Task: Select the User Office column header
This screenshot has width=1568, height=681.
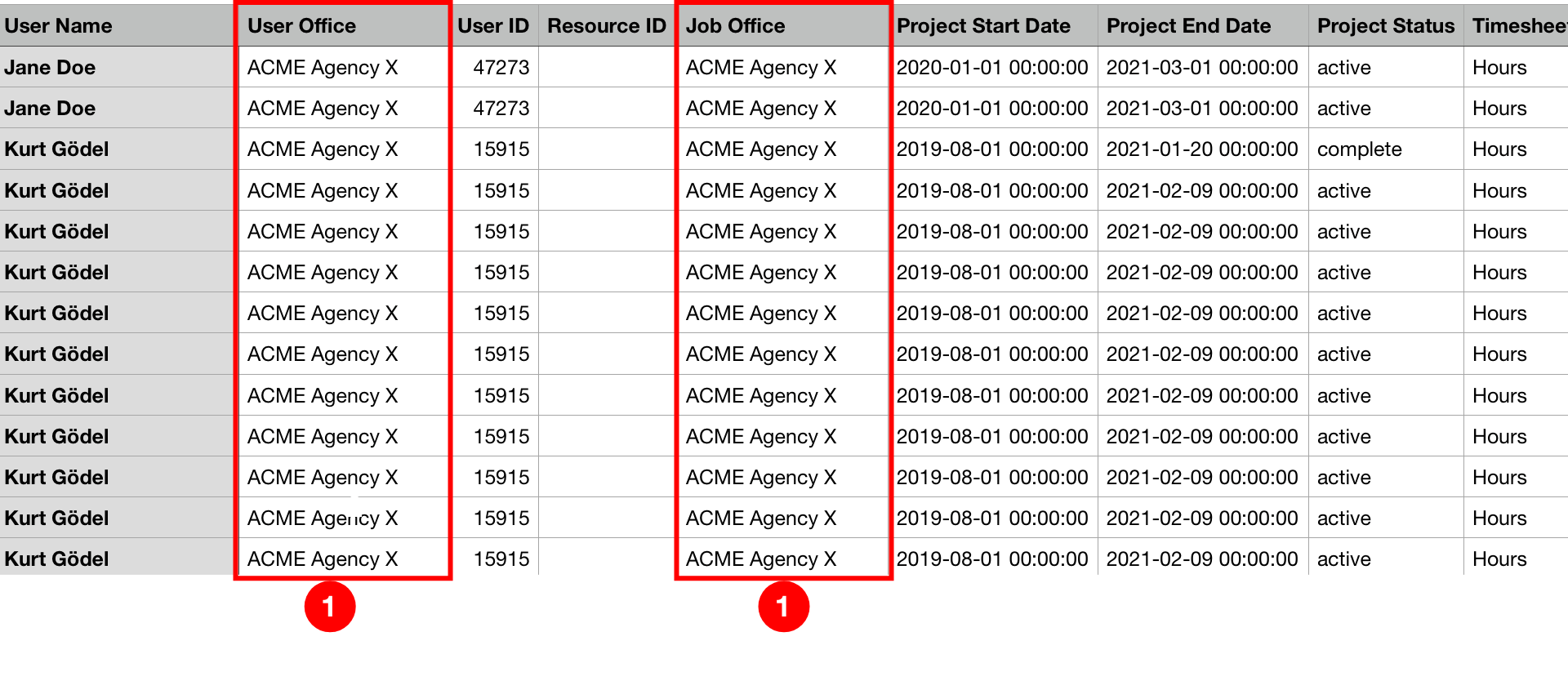Action: [x=342, y=25]
